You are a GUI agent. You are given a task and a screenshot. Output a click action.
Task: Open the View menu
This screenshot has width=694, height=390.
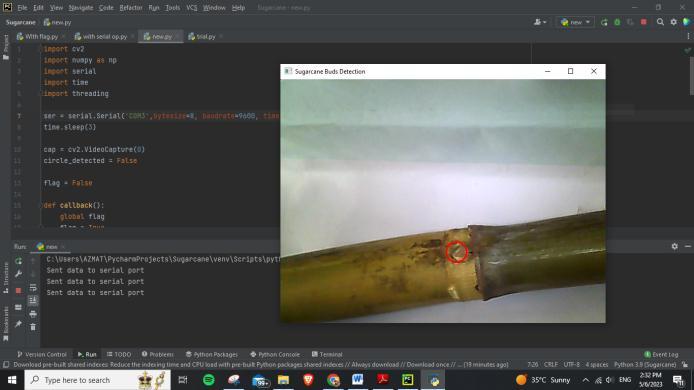(56, 8)
